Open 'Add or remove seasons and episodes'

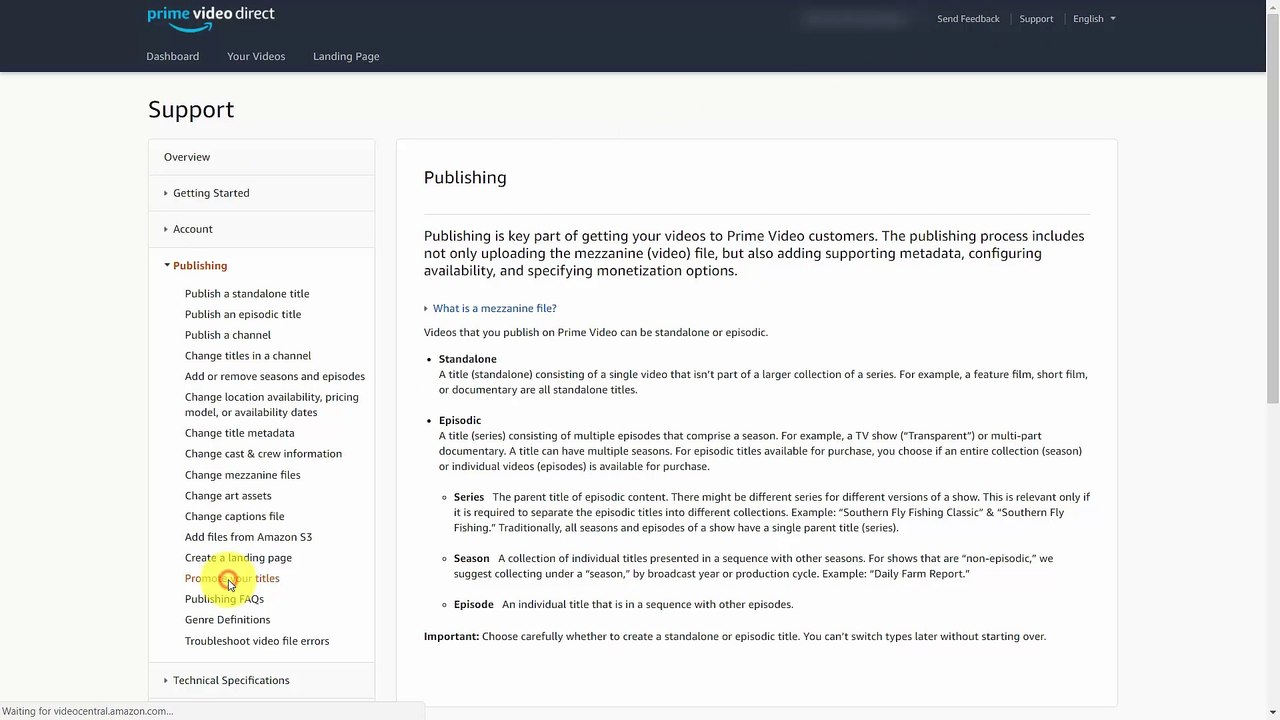[275, 376]
